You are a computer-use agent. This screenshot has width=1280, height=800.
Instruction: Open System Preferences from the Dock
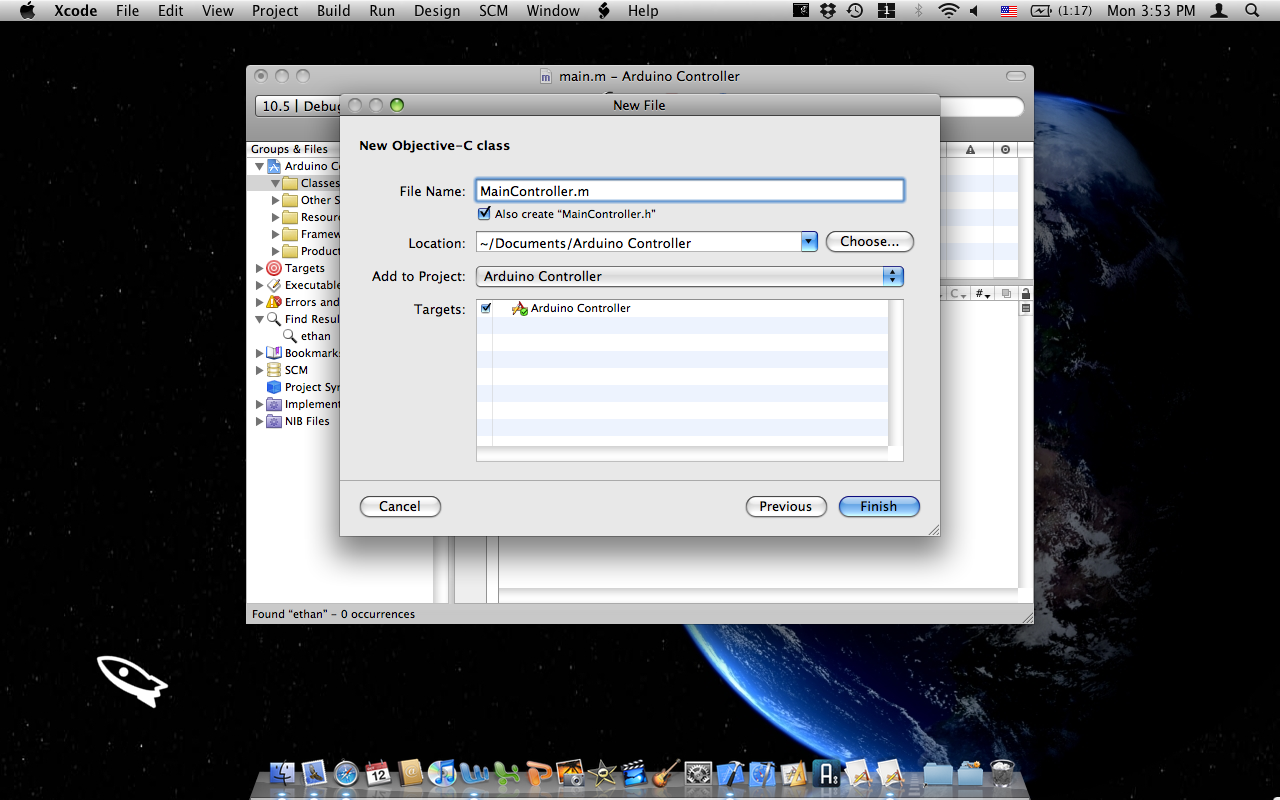click(698, 773)
